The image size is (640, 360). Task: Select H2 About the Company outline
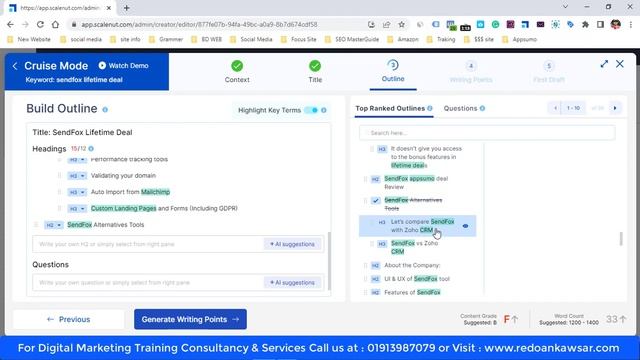click(x=412, y=265)
